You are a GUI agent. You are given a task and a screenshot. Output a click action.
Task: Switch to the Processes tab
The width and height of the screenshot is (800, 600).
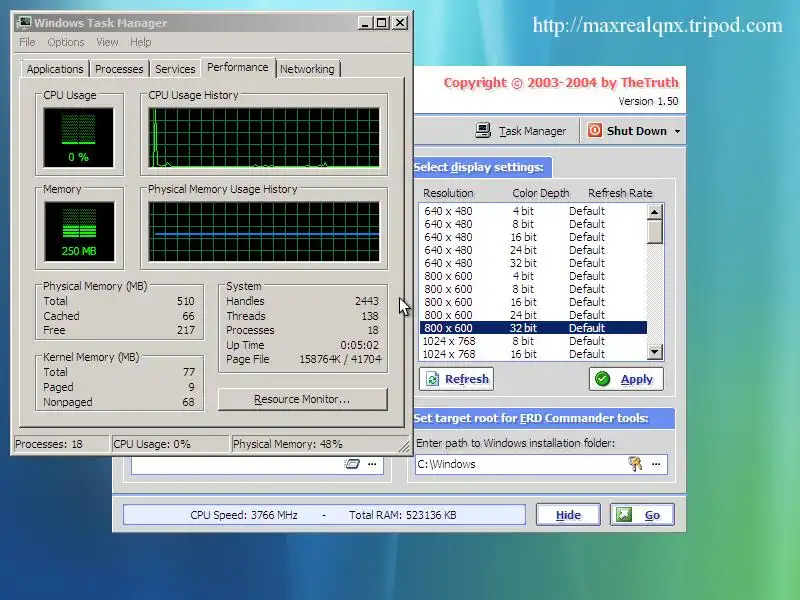(119, 69)
